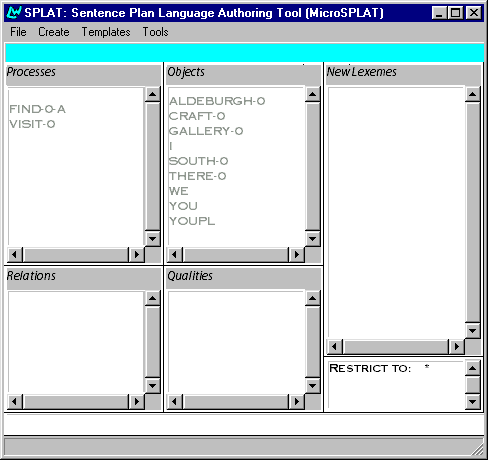The image size is (488, 460).
Task: Open the Create menu
Action: [54, 32]
